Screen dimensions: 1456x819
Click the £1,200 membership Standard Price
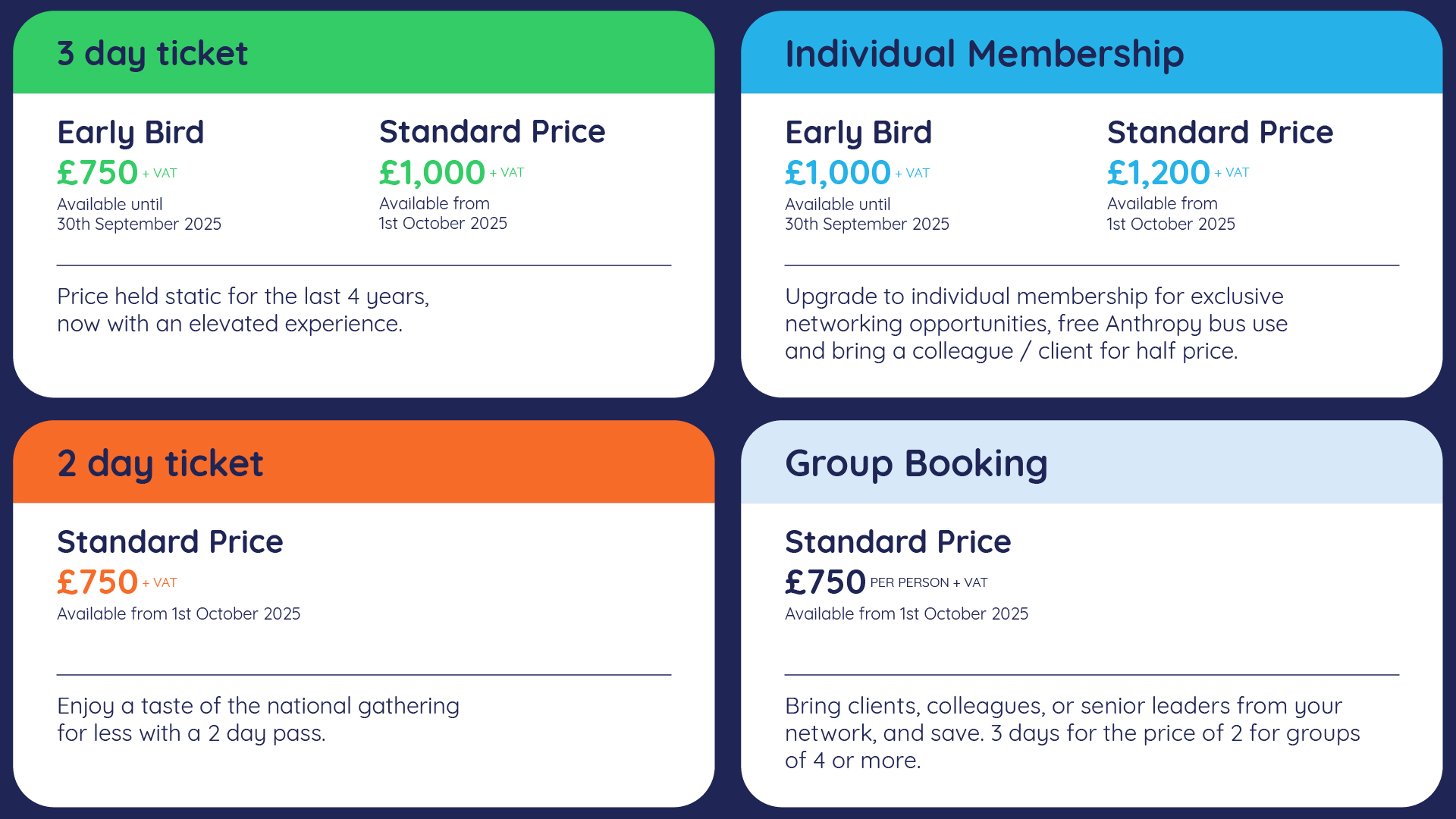click(x=1159, y=173)
